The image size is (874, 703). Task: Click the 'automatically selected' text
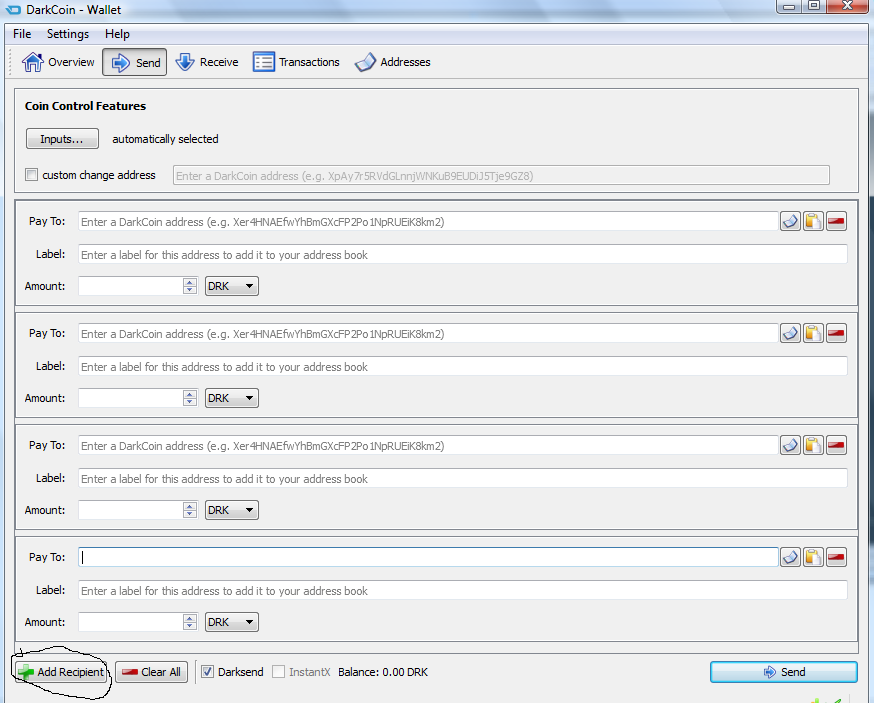tap(165, 139)
